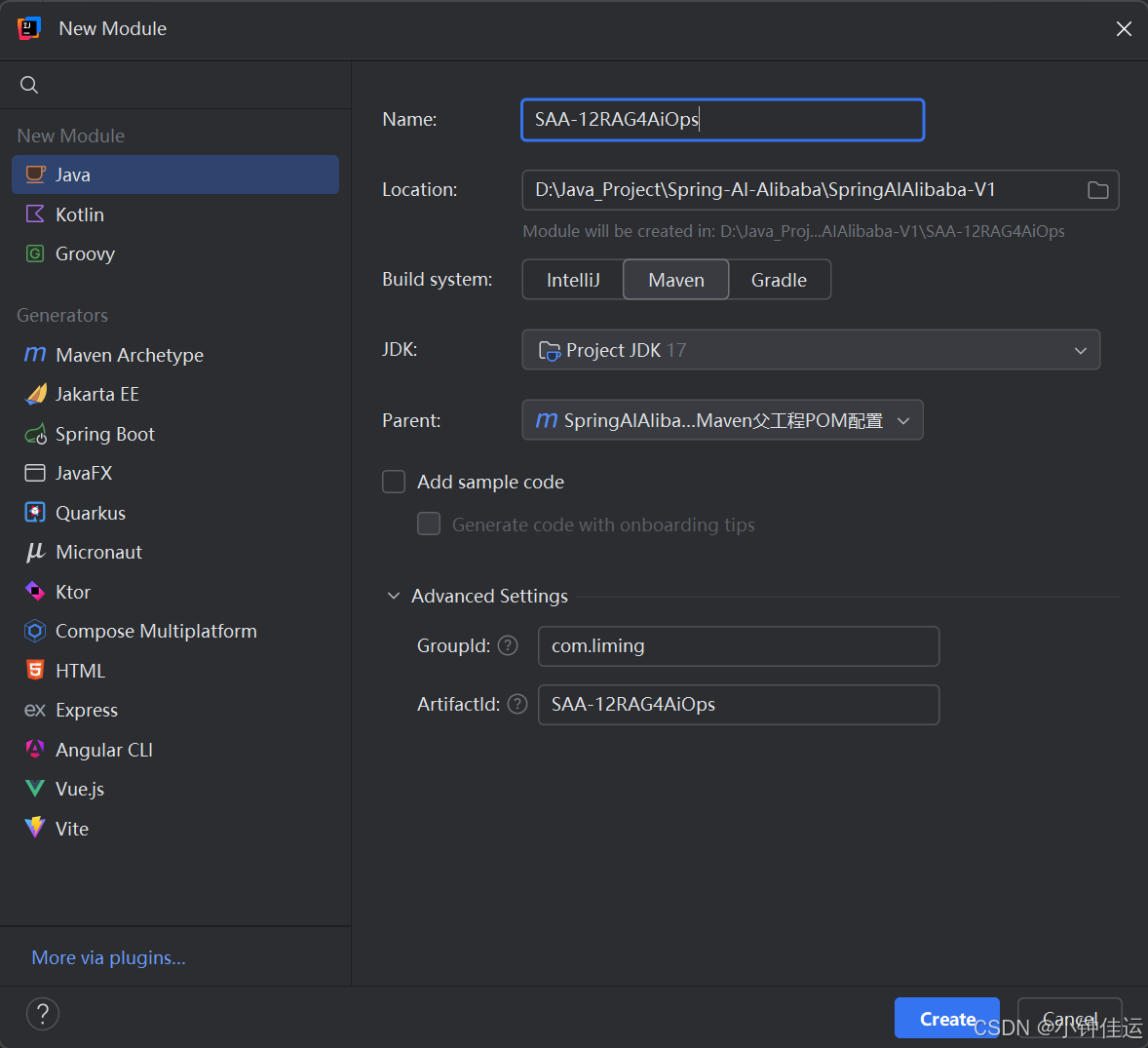1148x1048 pixels.
Task: Open the Project JDK 17 dropdown
Action: (x=811, y=350)
